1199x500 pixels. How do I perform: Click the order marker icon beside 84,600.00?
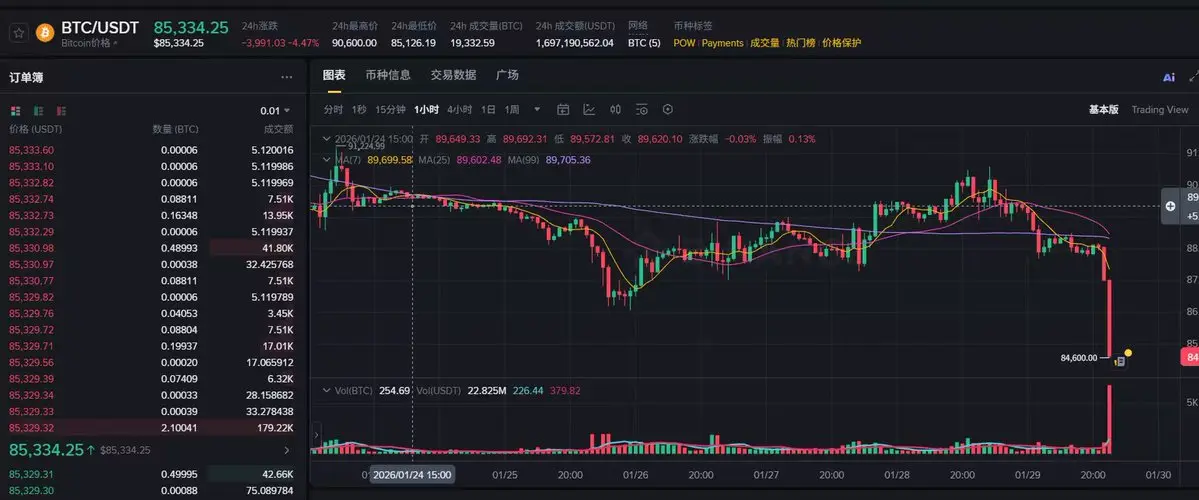(x=1119, y=361)
